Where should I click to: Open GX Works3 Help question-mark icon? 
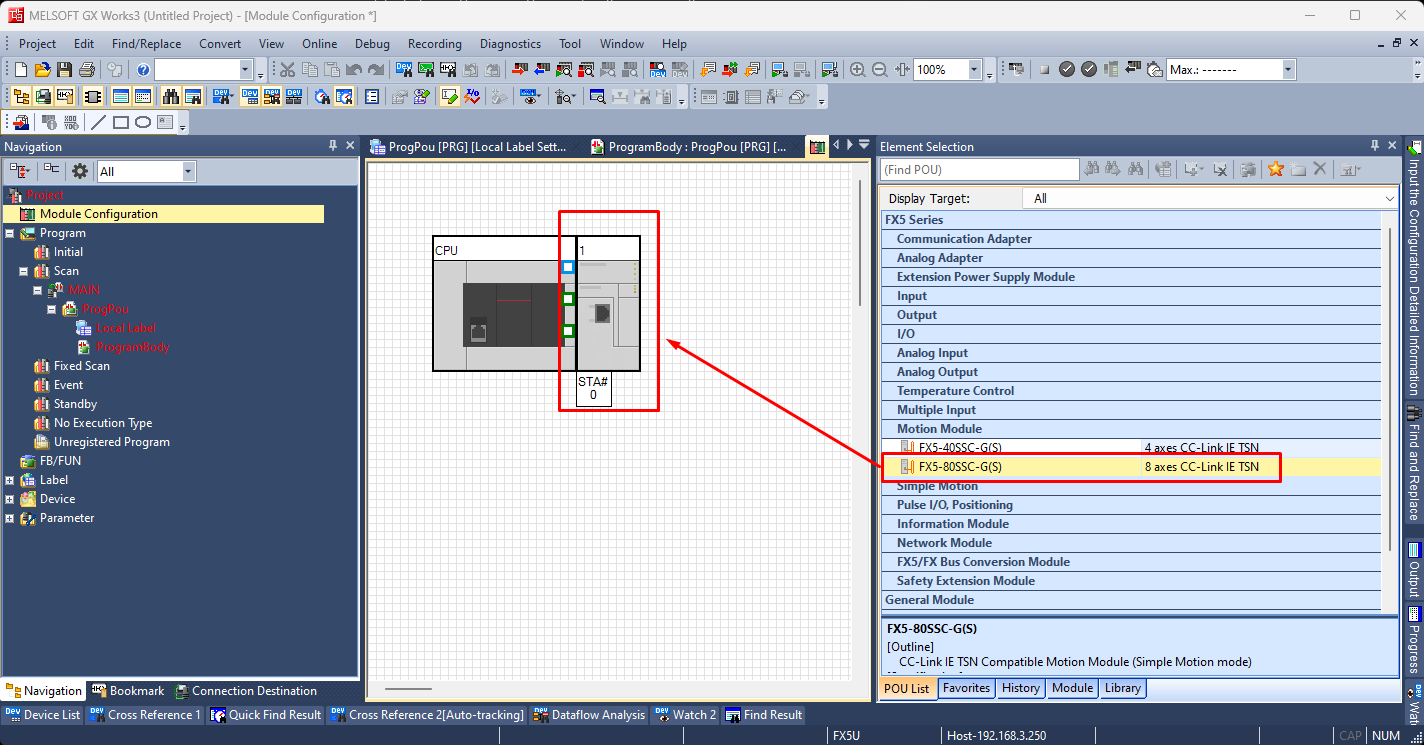[143, 70]
